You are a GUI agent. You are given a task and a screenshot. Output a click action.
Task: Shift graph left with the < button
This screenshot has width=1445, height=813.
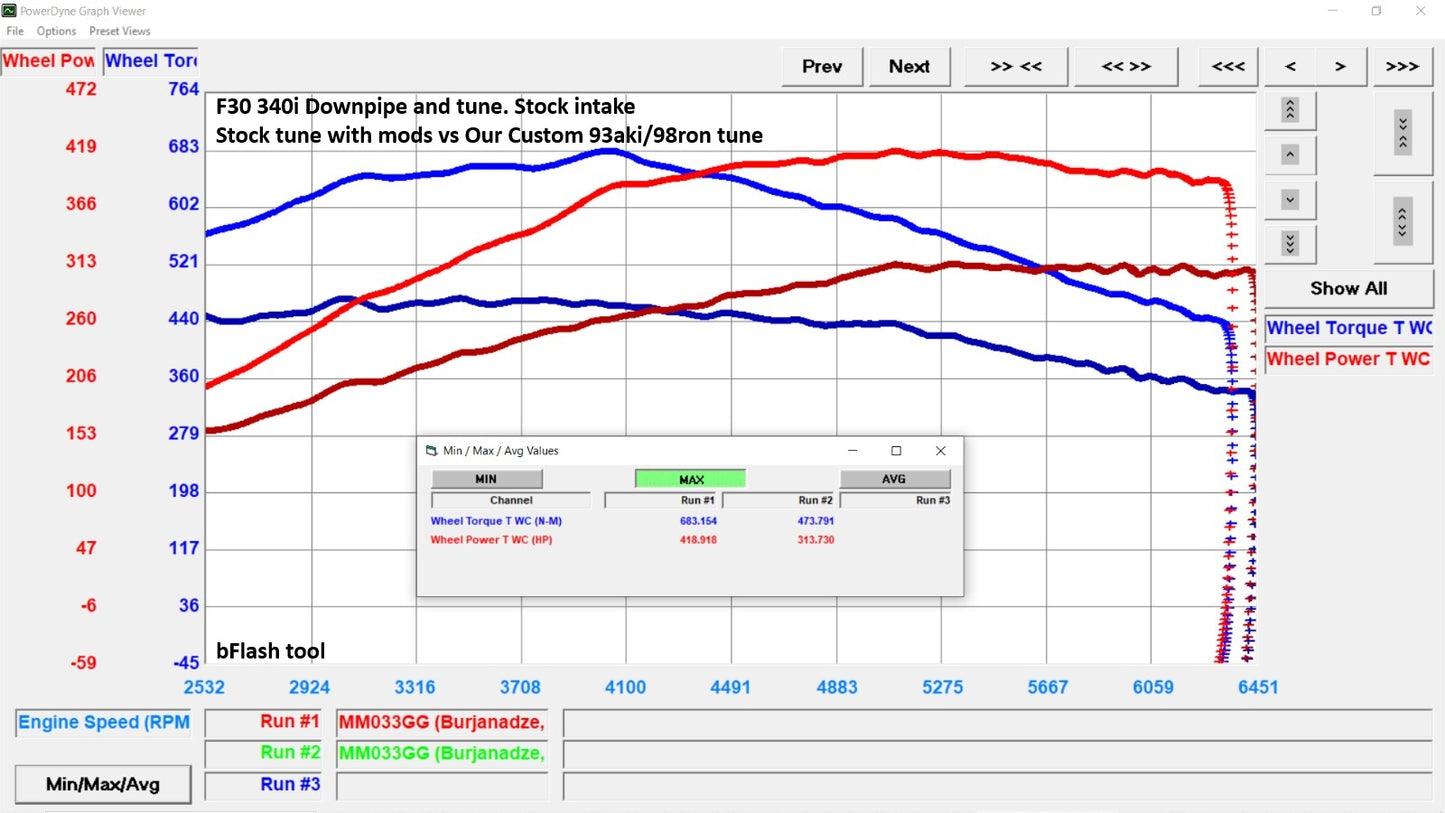pos(1290,67)
